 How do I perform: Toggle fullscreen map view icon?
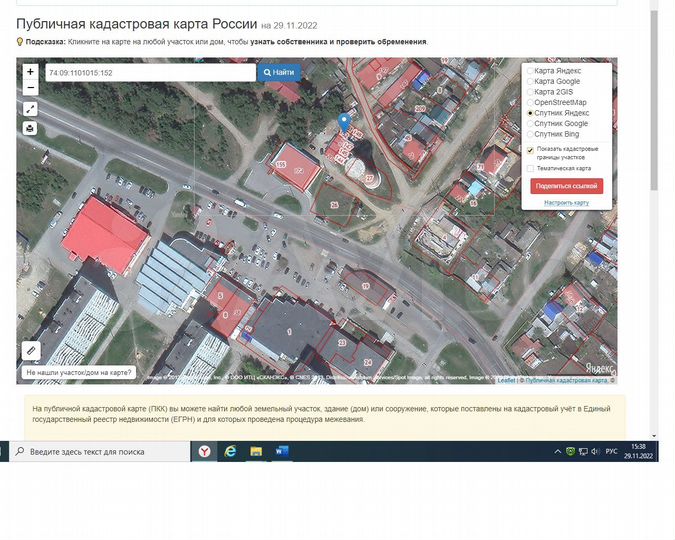30,109
